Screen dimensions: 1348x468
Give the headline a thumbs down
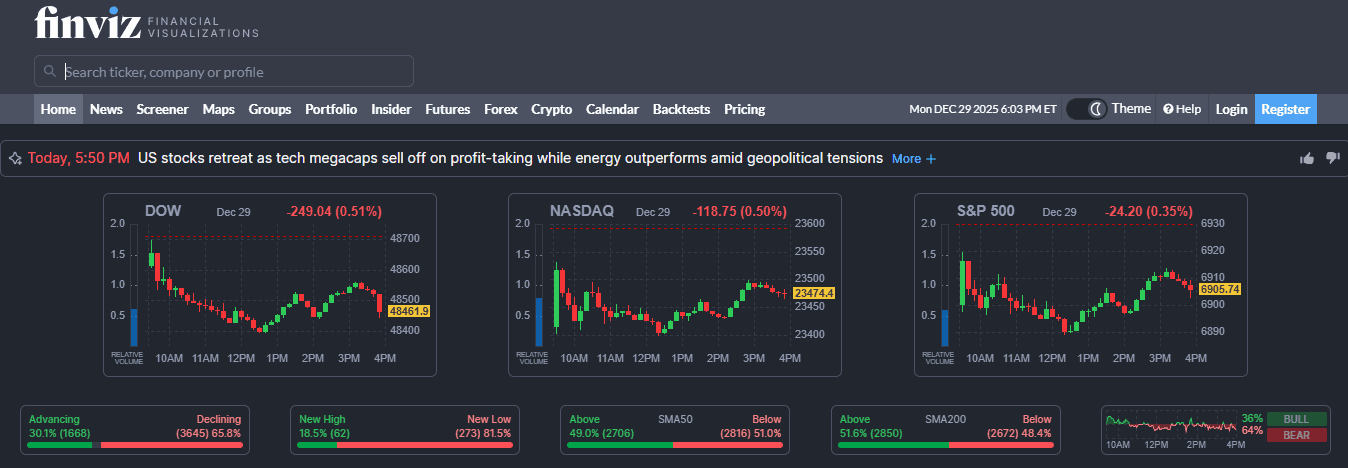pyautogui.click(x=1332, y=158)
